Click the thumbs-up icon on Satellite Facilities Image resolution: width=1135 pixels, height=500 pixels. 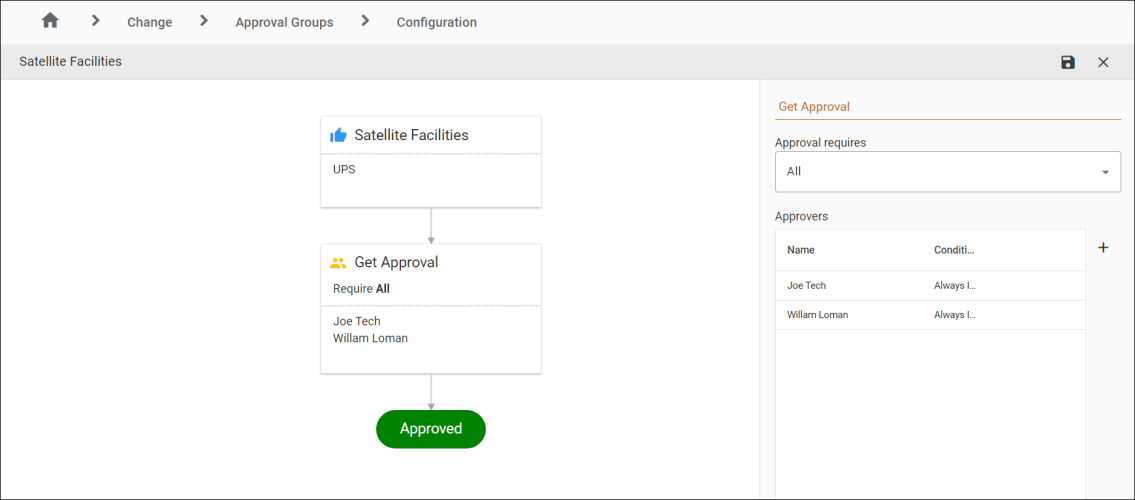338,135
